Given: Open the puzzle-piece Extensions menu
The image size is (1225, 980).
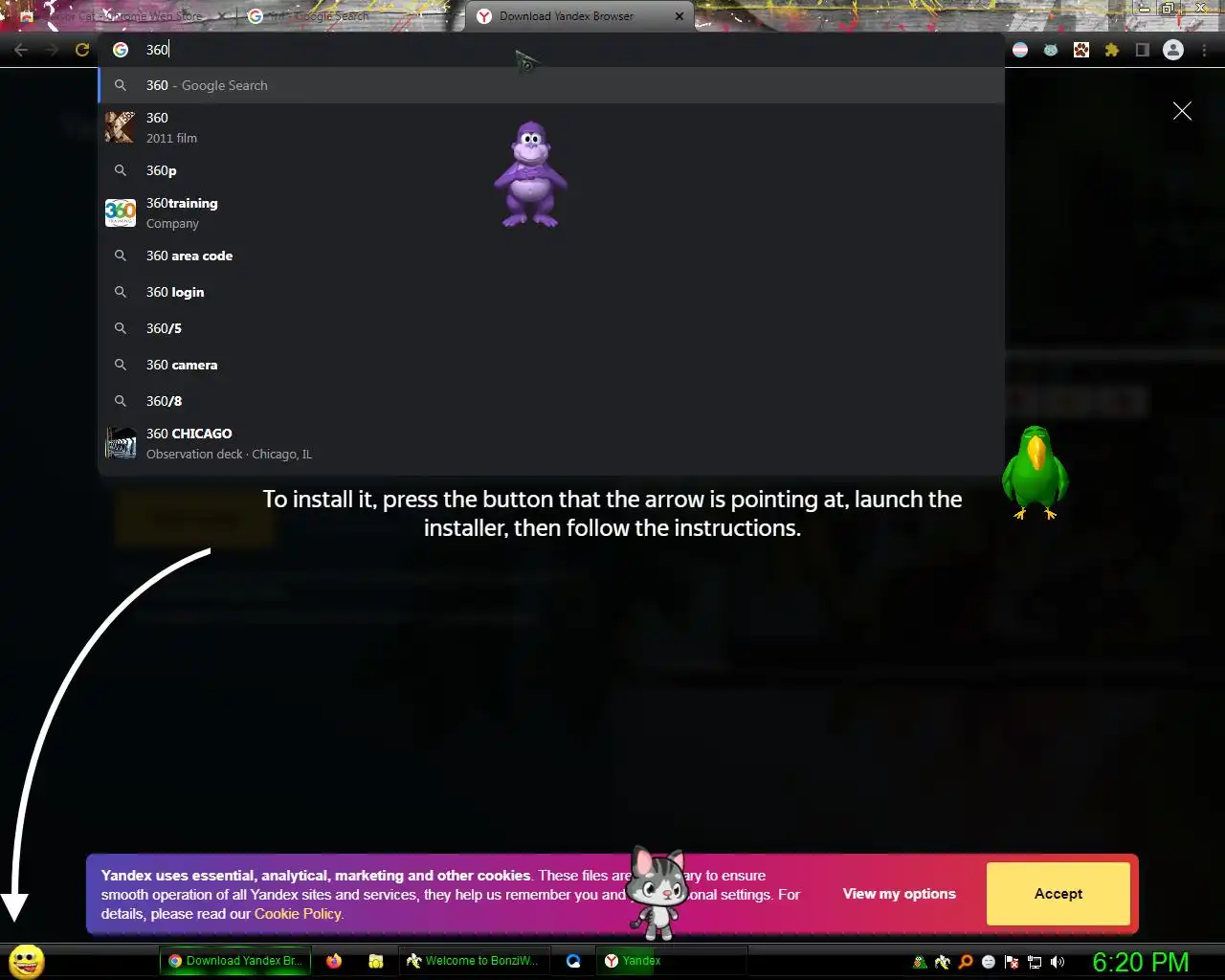Looking at the screenshot, I should (1111, 50).
